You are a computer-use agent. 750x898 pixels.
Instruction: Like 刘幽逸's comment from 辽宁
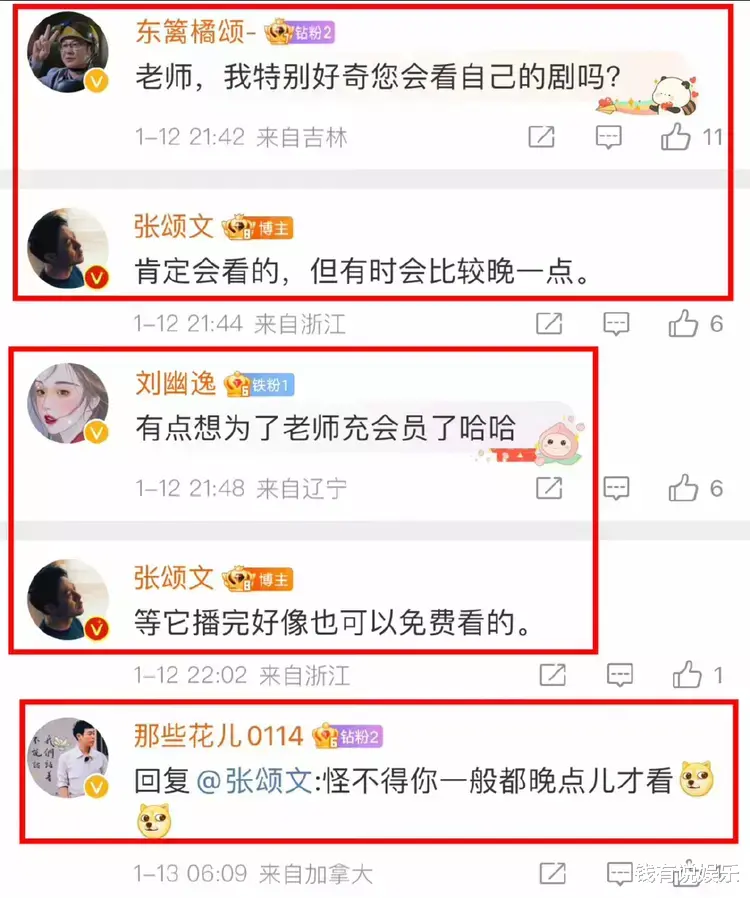(x=683, y=489)
